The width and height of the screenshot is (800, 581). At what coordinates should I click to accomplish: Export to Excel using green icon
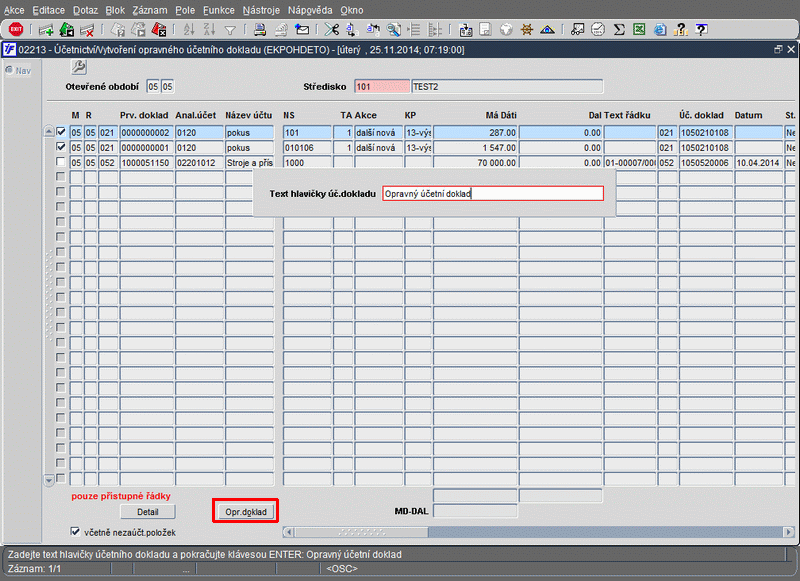(639, 30)
